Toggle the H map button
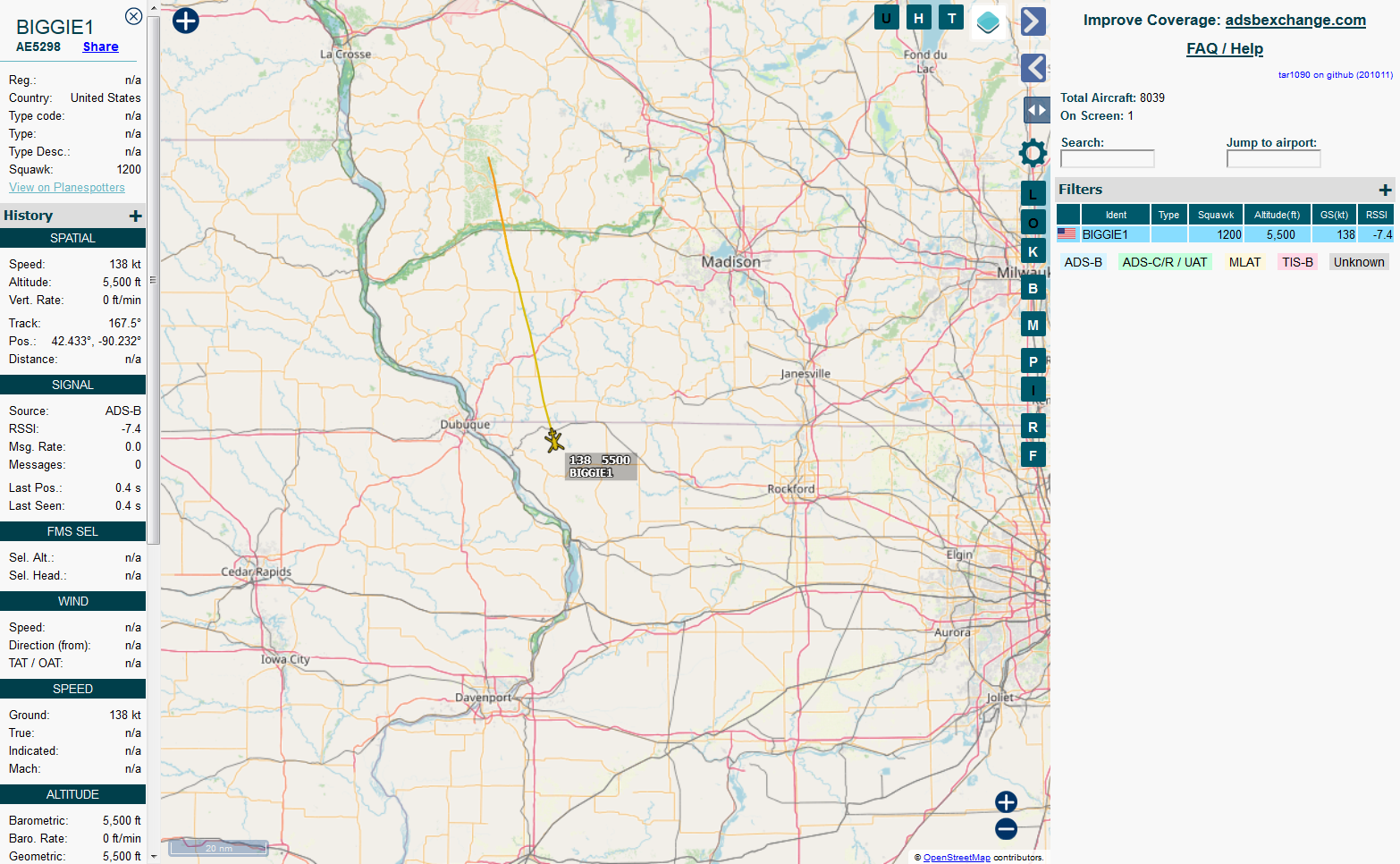This screenshot has width=1400, height=864. point(919,17)
